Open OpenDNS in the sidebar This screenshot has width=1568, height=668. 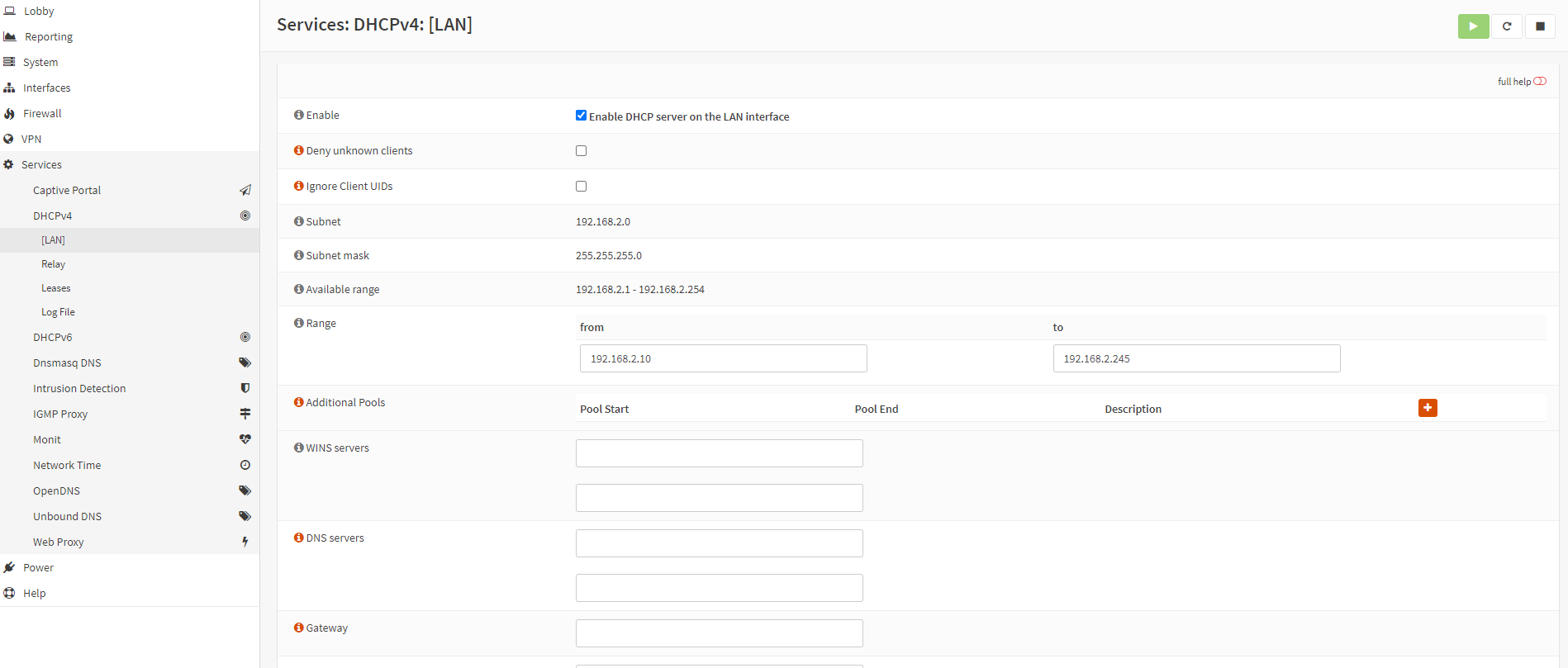pos(57,490)
